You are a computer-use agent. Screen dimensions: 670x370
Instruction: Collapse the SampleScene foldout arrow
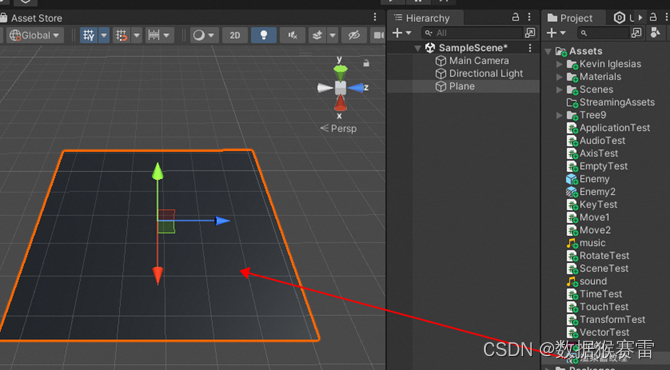point(418,48)
